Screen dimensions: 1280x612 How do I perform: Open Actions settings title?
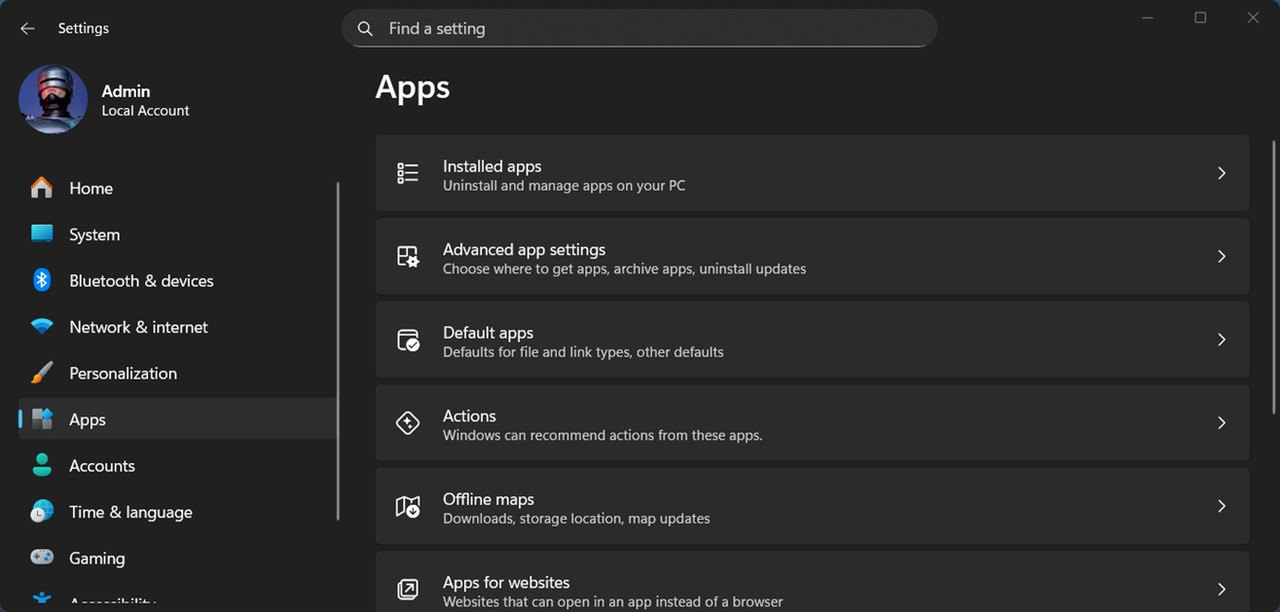469,415
